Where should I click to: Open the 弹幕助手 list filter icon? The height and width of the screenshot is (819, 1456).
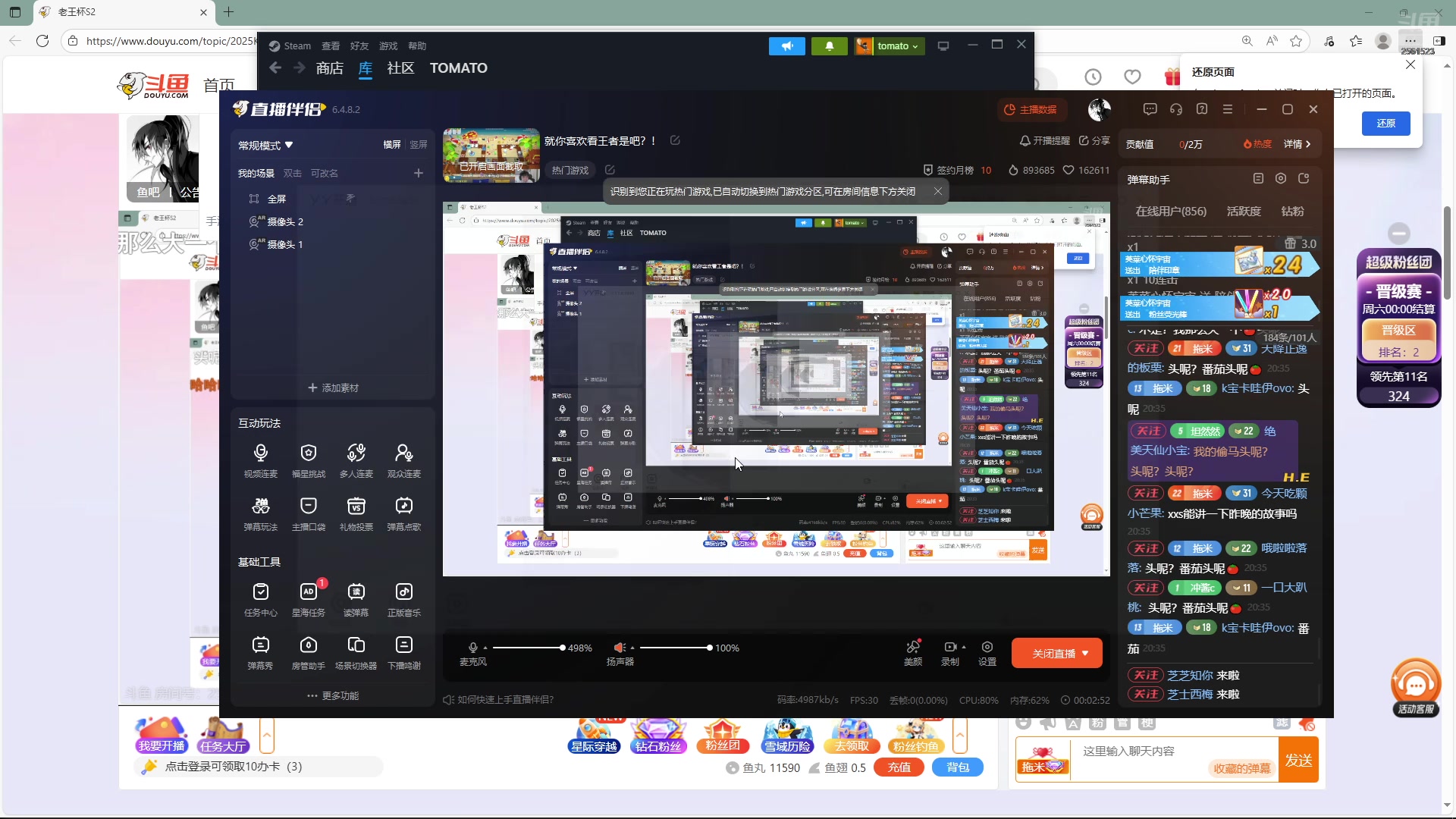tap(1258, 179)
